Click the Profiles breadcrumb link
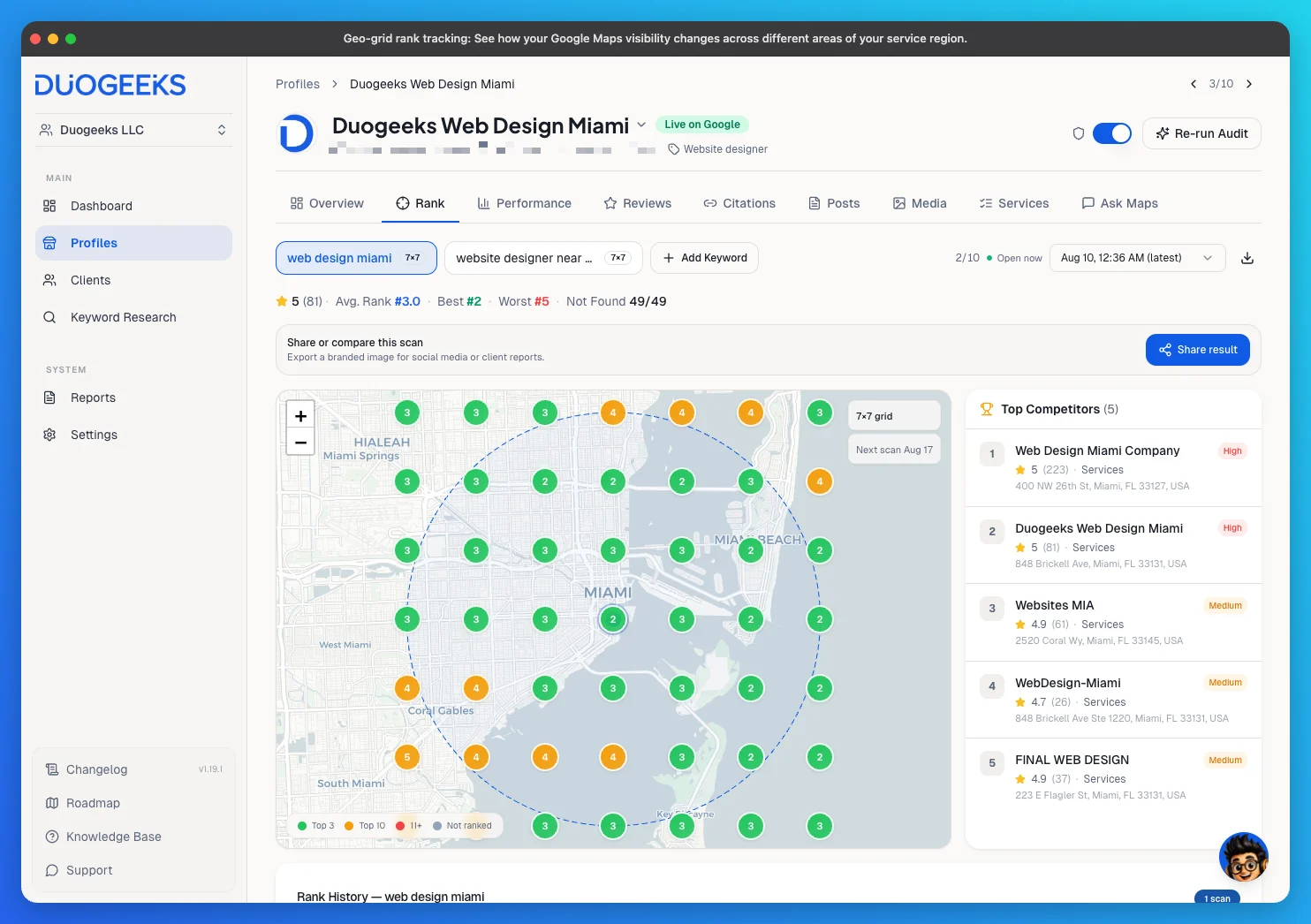This screenshot has width=1311, height=924. 298,84
